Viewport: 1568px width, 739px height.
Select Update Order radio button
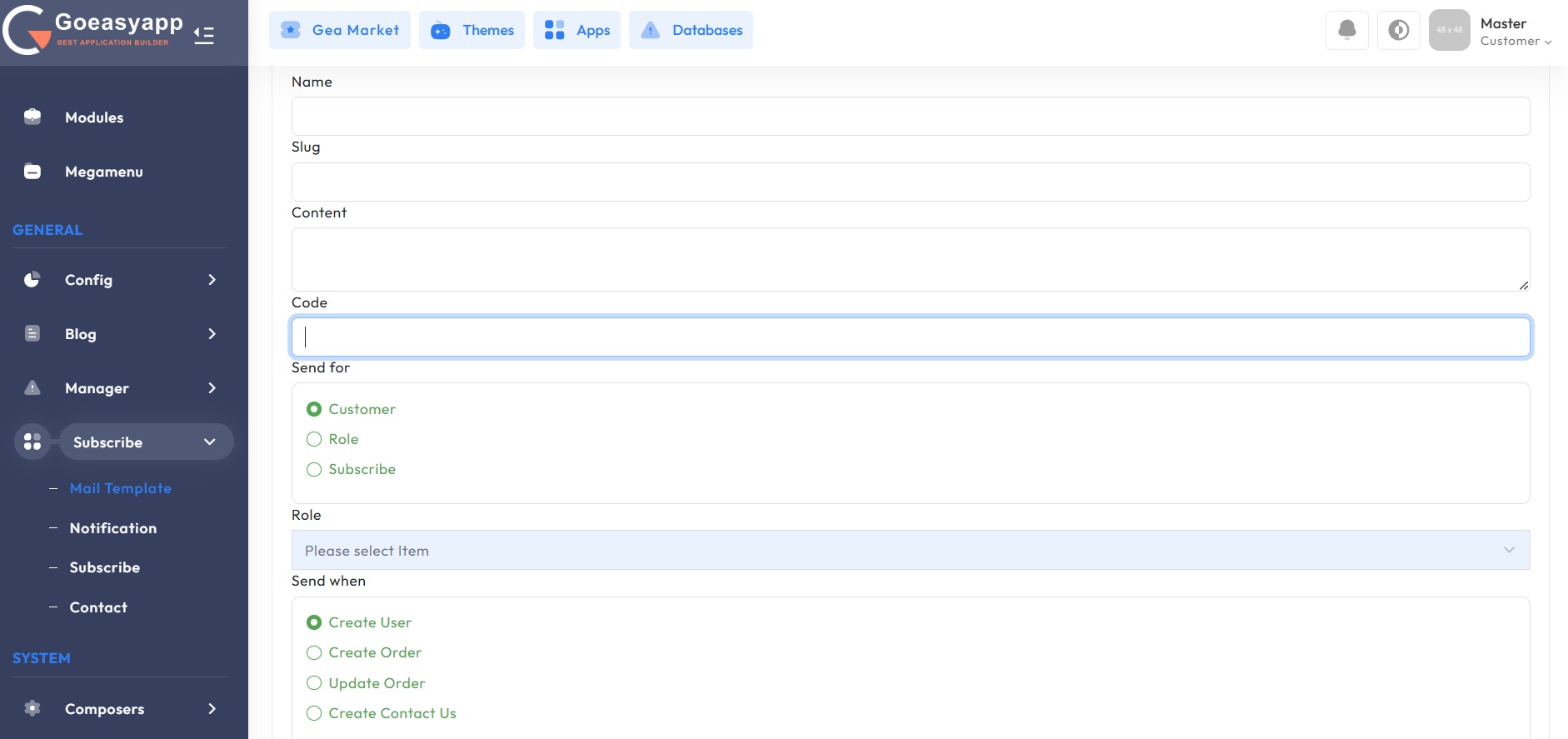(314, 683)
